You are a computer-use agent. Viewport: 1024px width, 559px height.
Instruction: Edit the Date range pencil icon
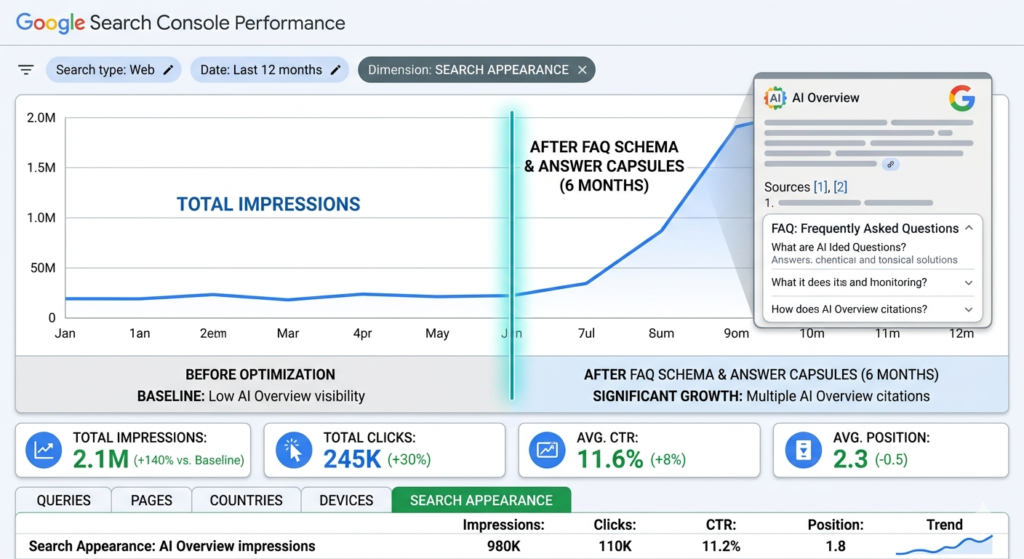[336, 70]
